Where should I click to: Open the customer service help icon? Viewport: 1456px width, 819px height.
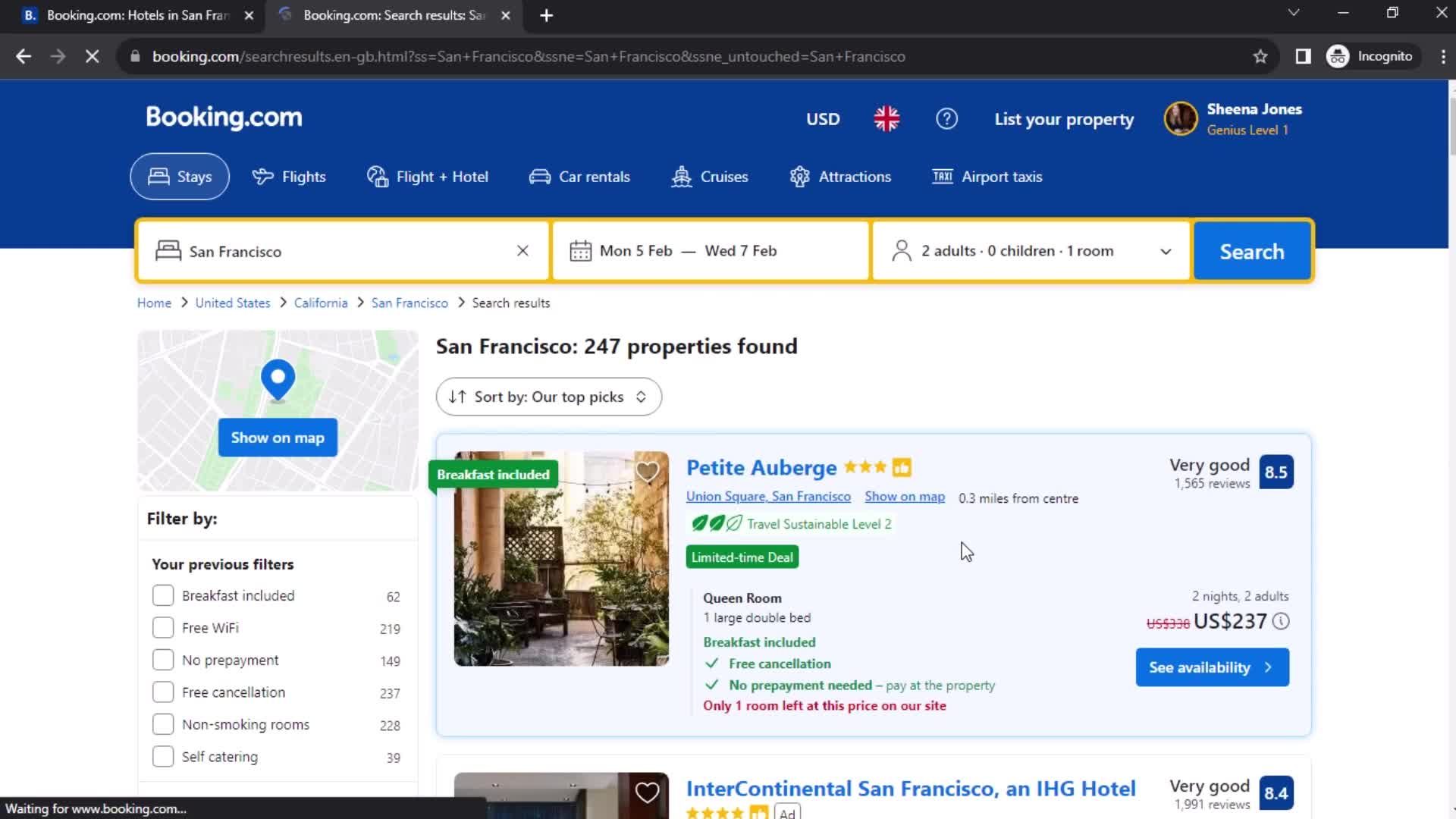[946, 119]
